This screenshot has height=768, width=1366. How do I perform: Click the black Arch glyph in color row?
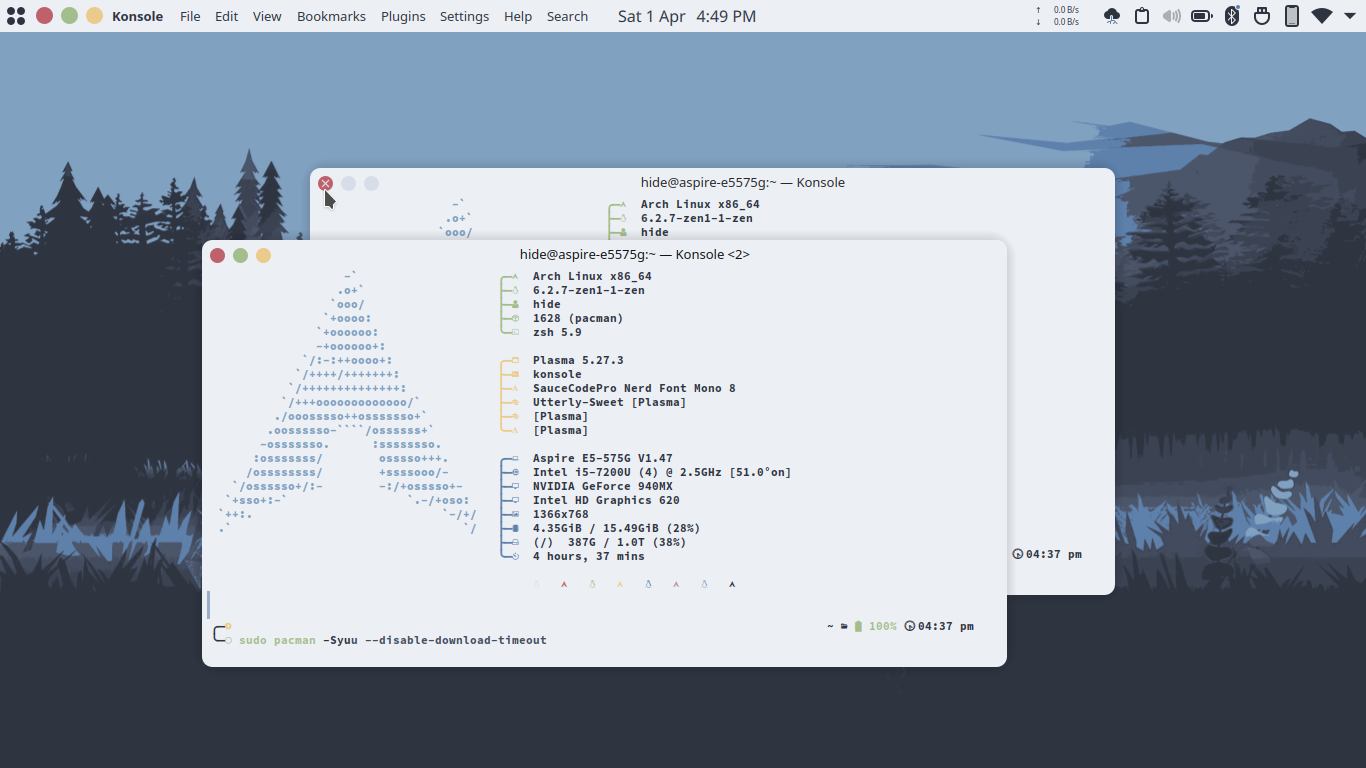[732, 584]
